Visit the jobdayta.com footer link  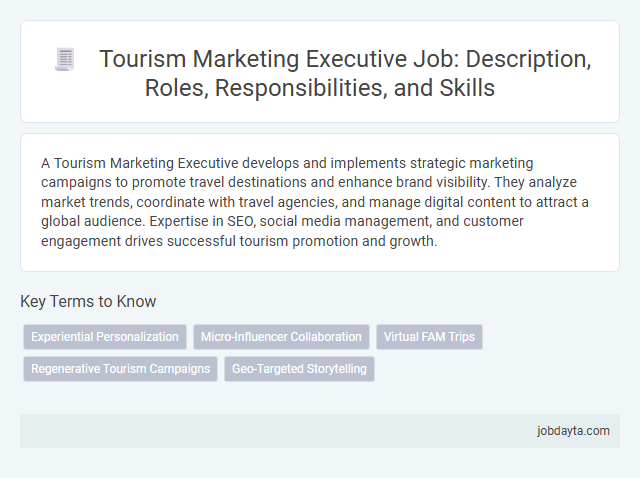click(x=573, y=431)
